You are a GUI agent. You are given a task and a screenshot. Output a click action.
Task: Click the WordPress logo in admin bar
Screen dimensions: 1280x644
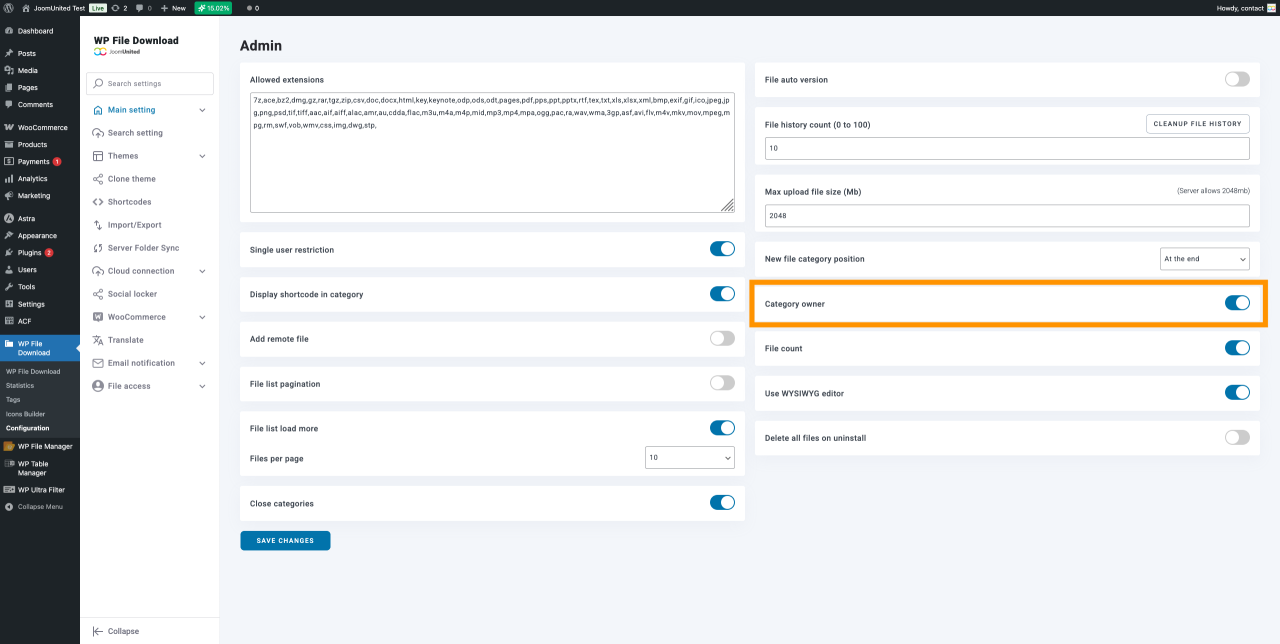[9, 7]
